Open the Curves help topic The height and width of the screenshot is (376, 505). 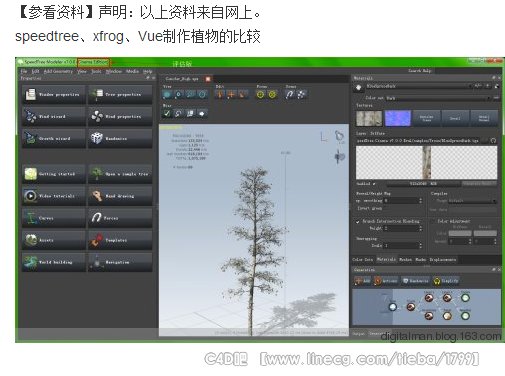pyautogui.click(x=54, y=218)
